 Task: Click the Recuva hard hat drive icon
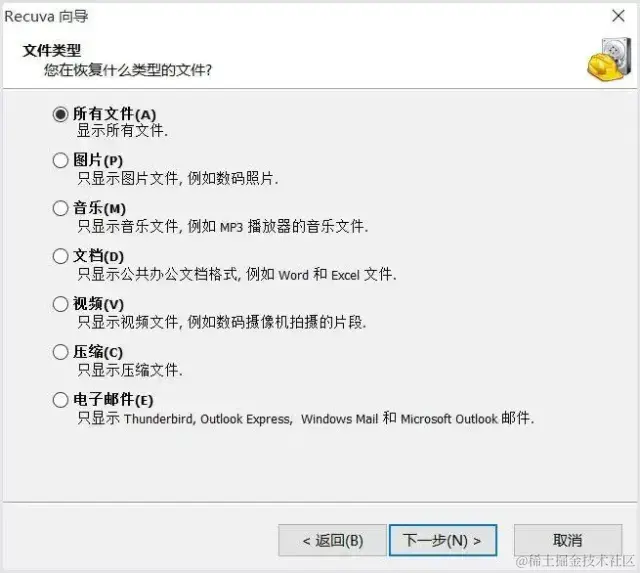click(x=610, y=59)
